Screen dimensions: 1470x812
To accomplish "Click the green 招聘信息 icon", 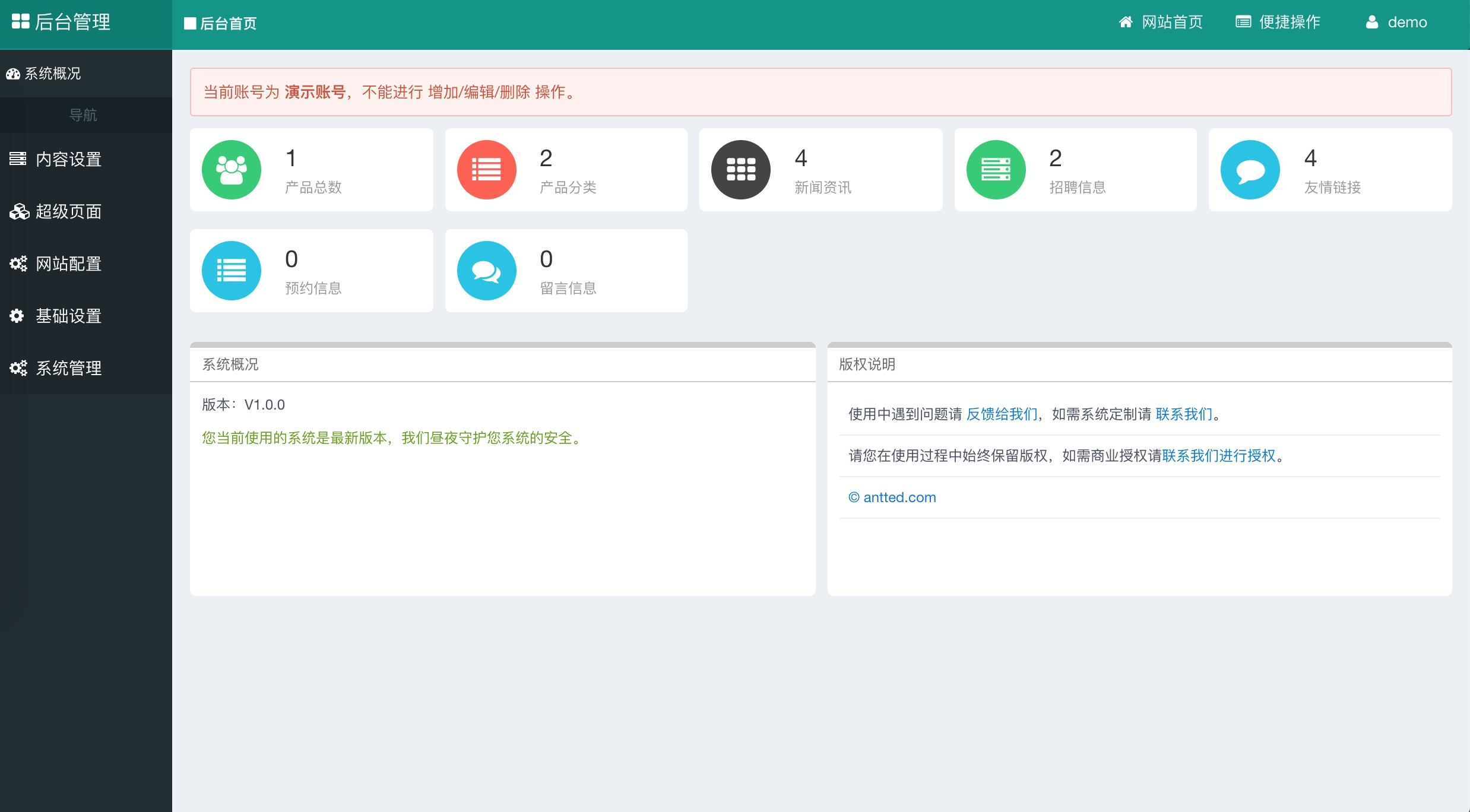I will (x=996, y=170).
